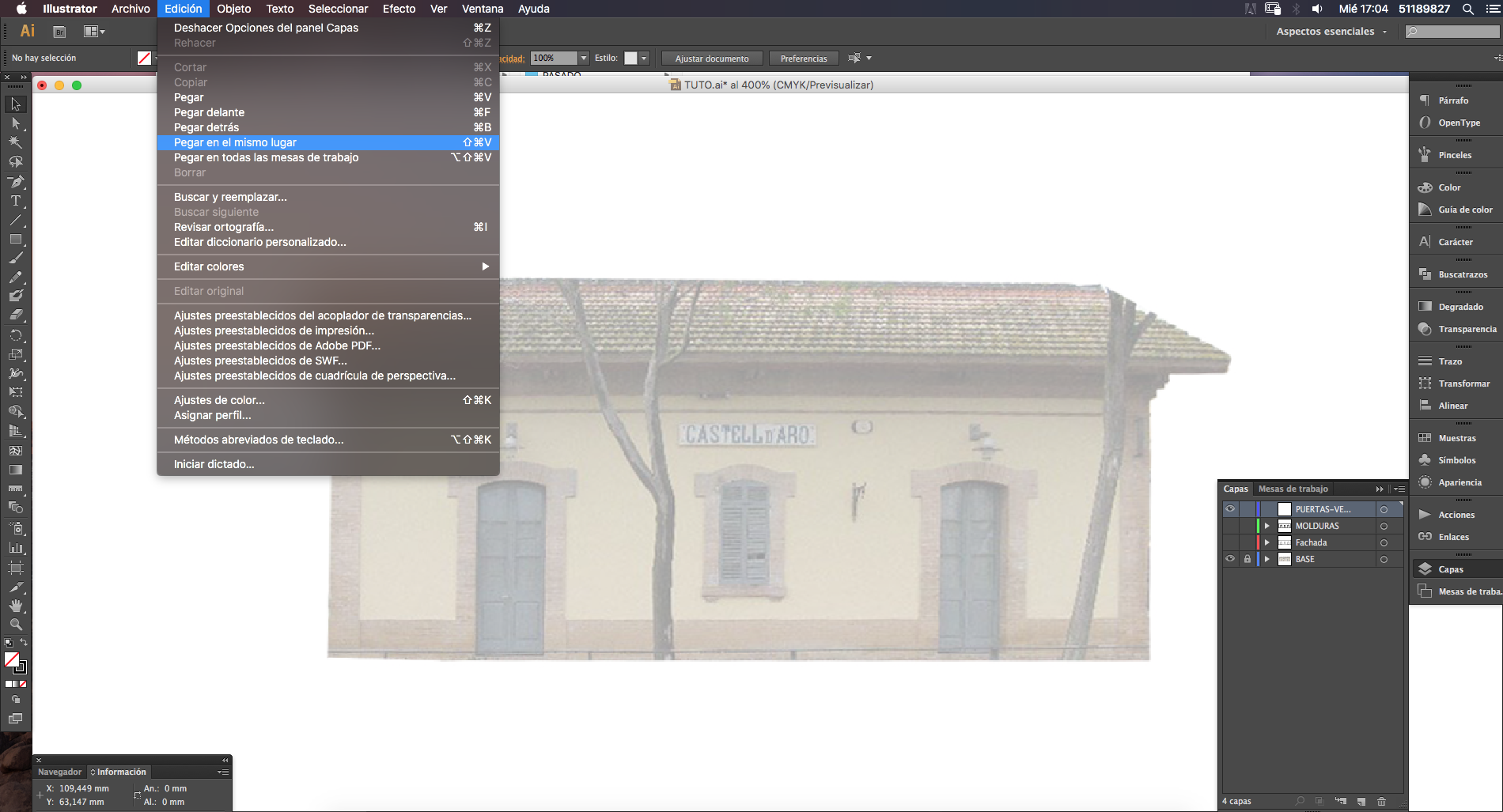Screen dimensions: 1503x812
Task: Click the opacity 100% input field
Action: pos(554,59)
